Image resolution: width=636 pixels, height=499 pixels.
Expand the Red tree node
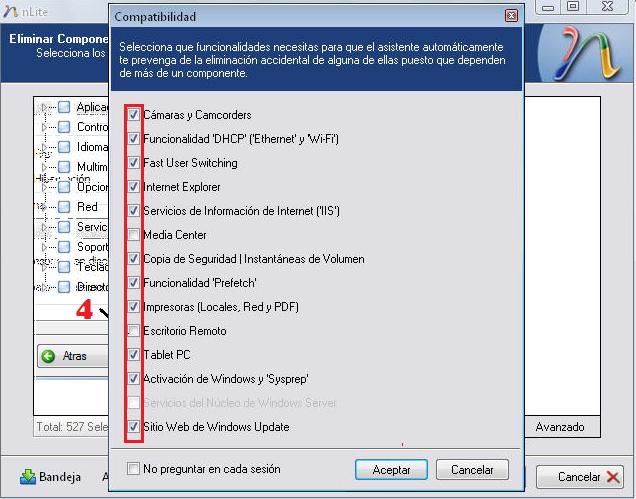[x=42, y=207]
